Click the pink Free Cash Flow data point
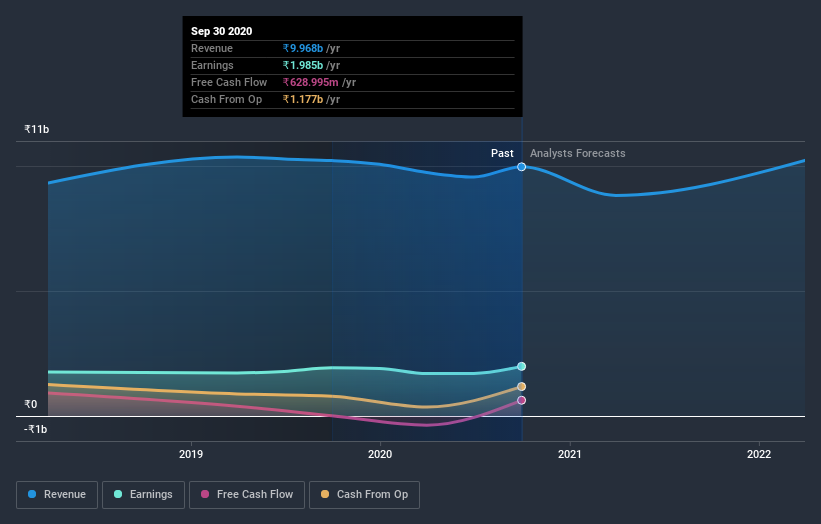Viewport: 821px width, 524px height. pyautogui.click(x=522, y=400)
